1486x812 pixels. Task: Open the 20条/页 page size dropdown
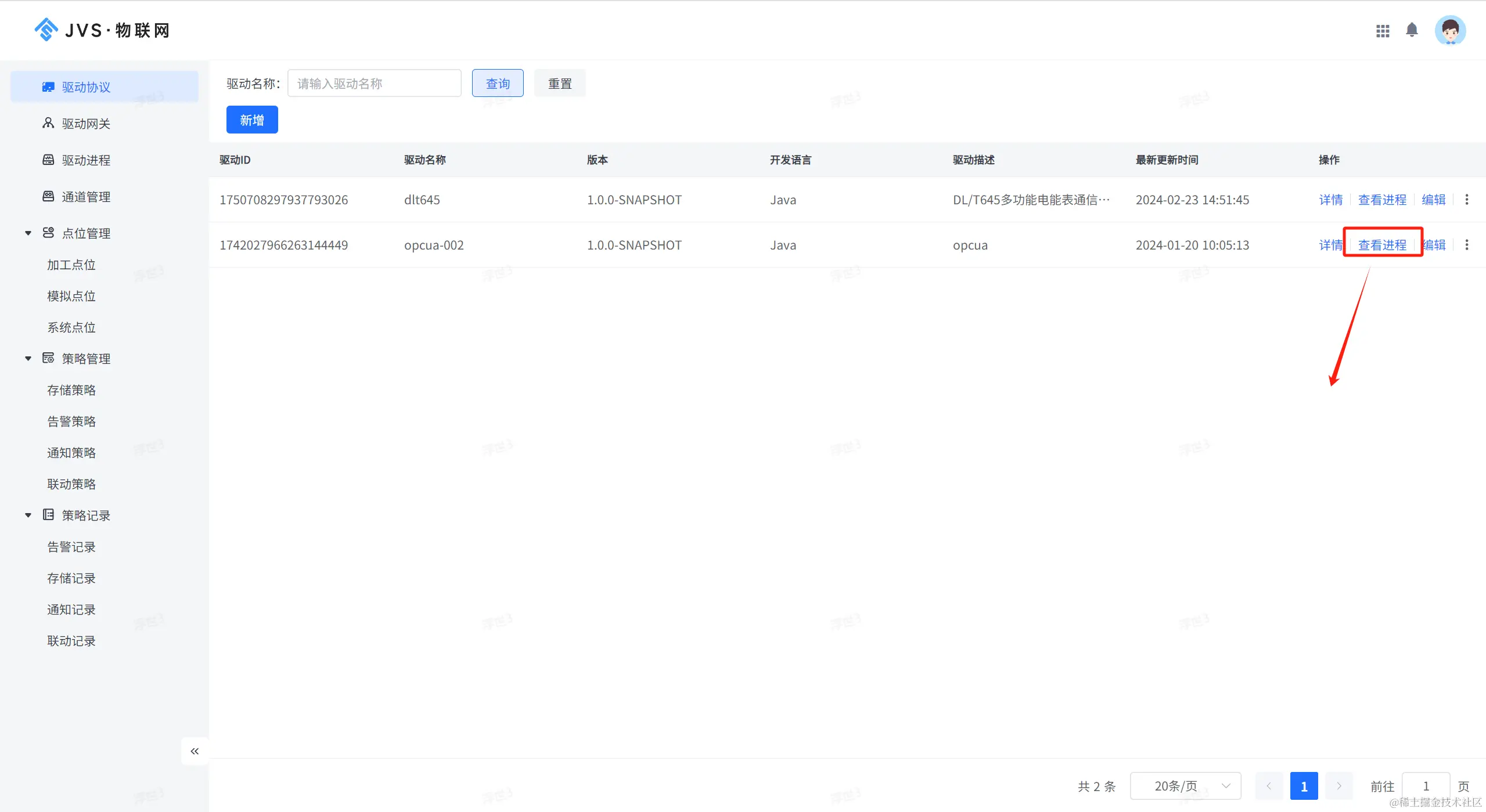pos(1185,786)
